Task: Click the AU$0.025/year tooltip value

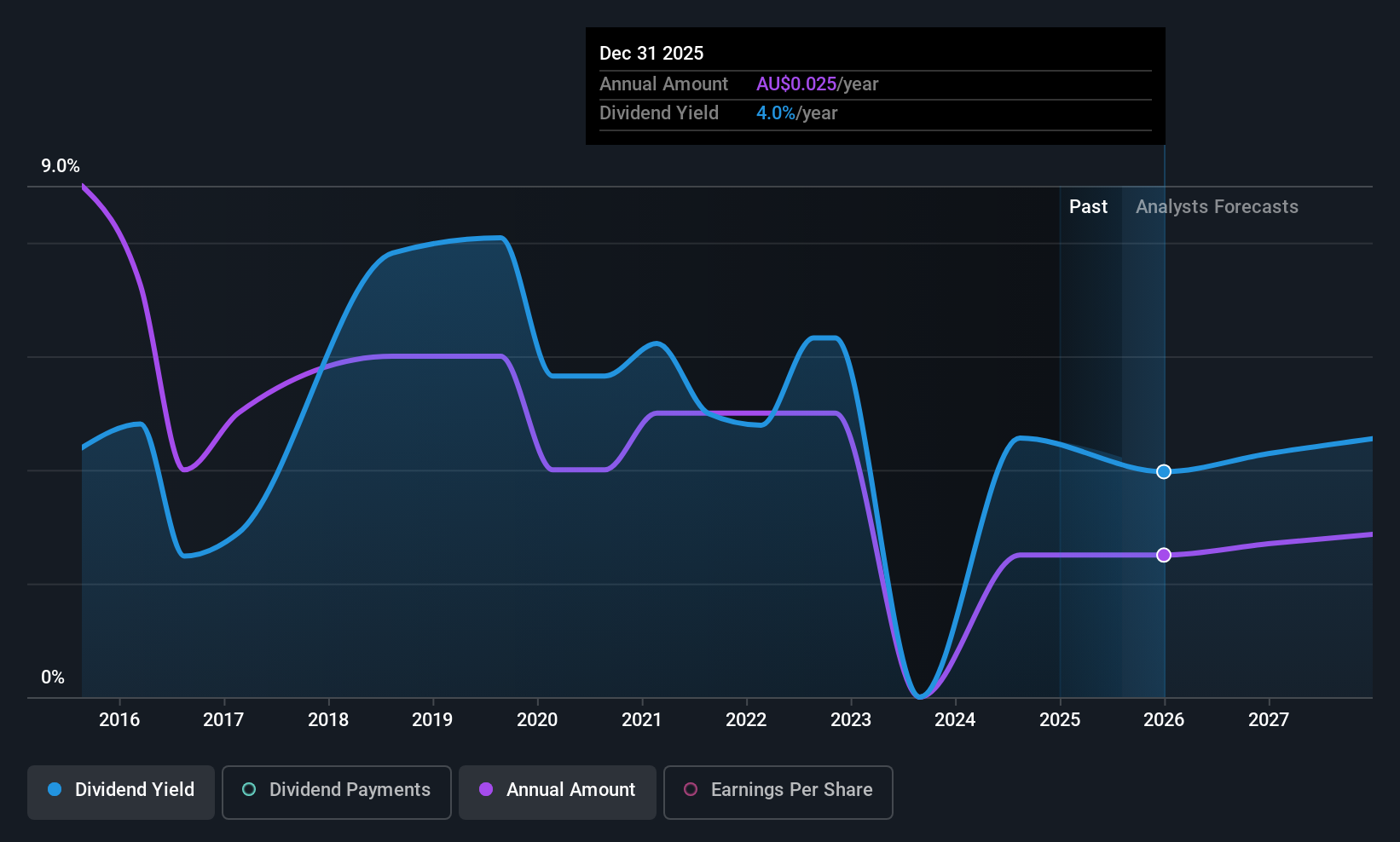Action: [x=817, y=84]
